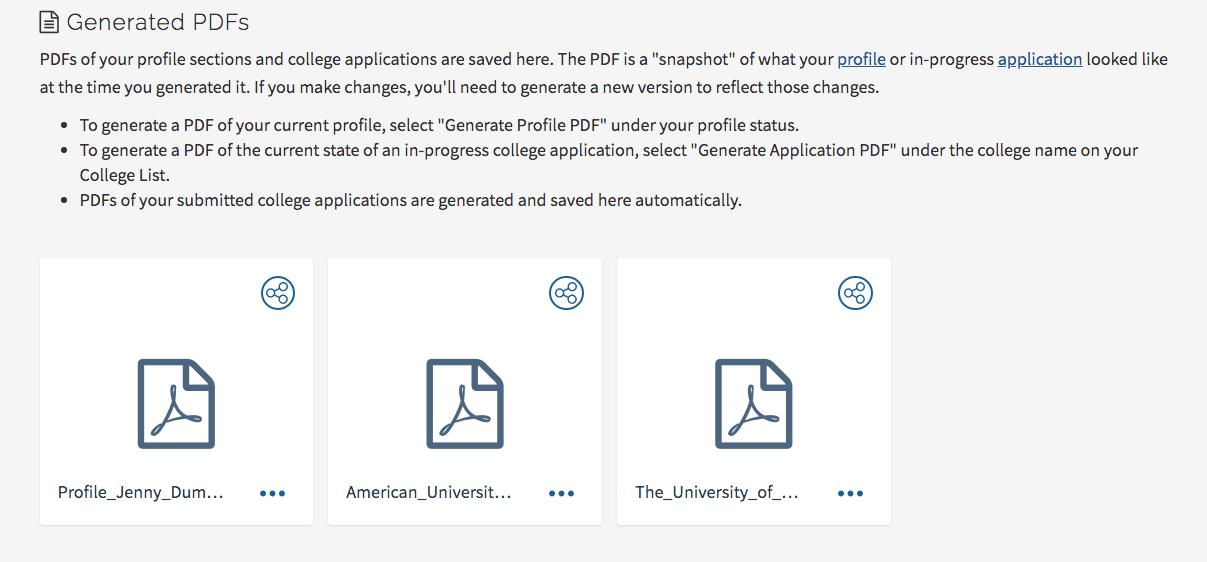1207x562 pixels.
Task: Click share icon on Profile_Jenny_Dum card
Action: [278, 293]
